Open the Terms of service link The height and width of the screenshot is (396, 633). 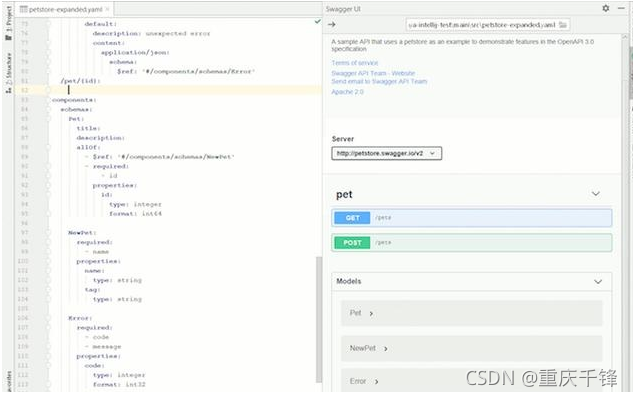tap(355, 63)
